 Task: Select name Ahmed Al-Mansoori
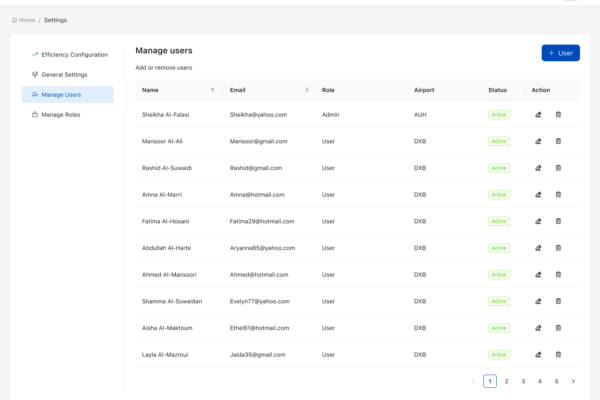click(169, 275)
